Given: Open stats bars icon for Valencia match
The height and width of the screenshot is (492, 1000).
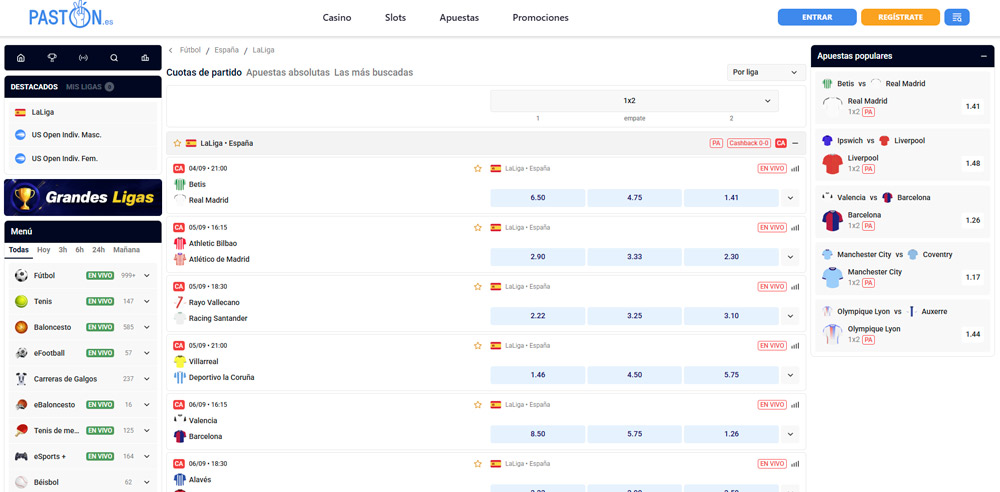Looking at the screenshot, I should point(795,405).
